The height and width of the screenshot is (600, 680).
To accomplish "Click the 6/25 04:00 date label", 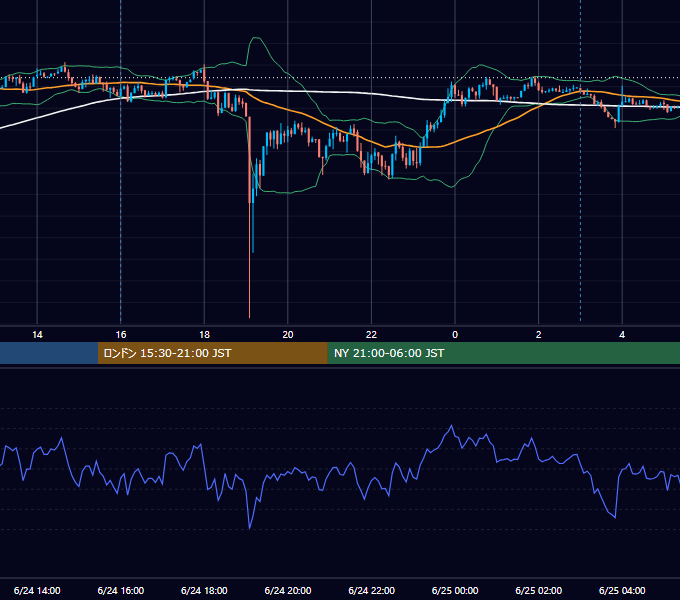I will tap(622, 590).
